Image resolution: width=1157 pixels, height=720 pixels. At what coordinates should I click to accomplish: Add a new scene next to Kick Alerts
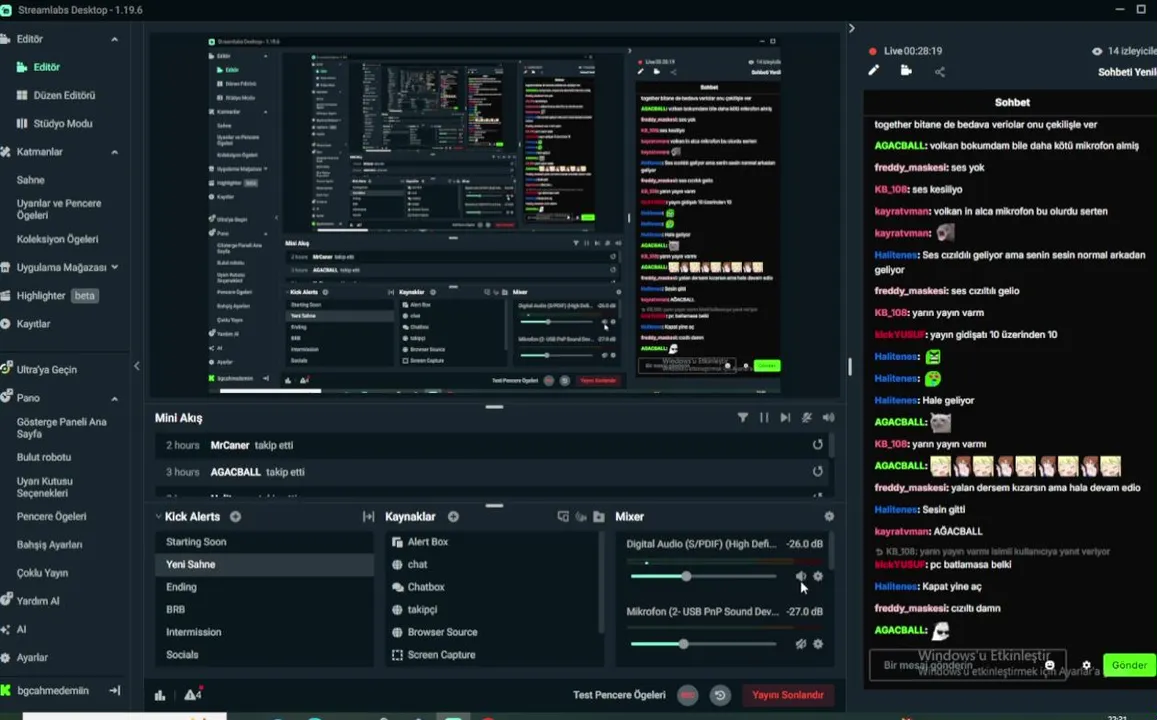(x=235, y=516)
